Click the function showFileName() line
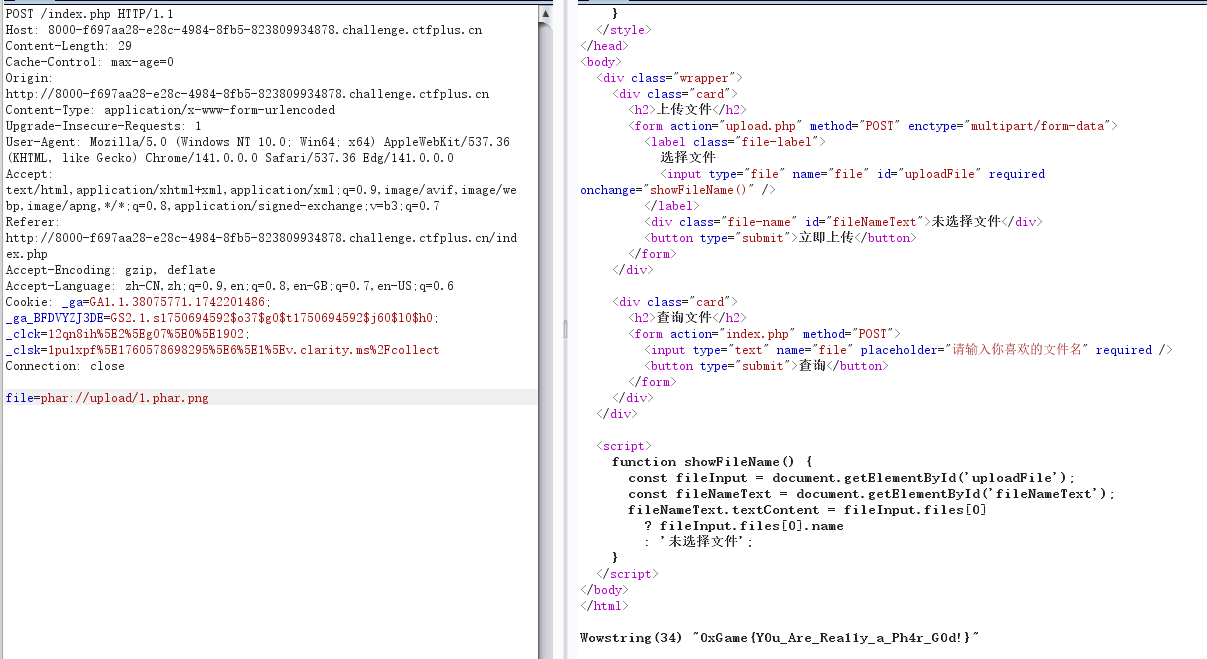 tap(711, 462)
